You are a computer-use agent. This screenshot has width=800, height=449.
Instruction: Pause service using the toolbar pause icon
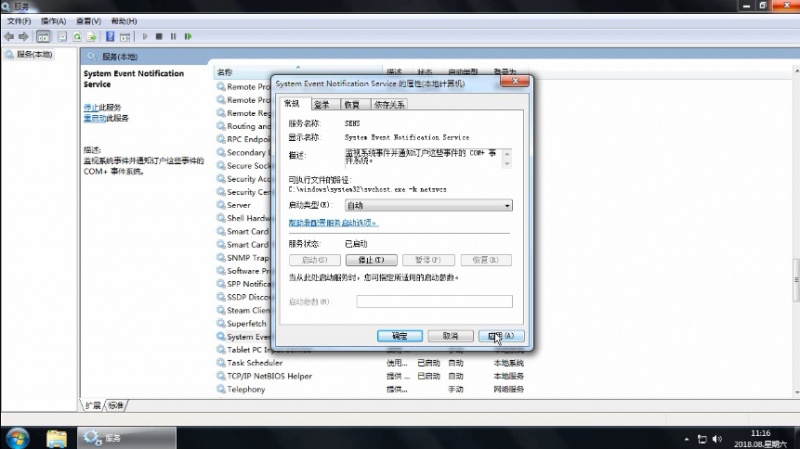173,37
